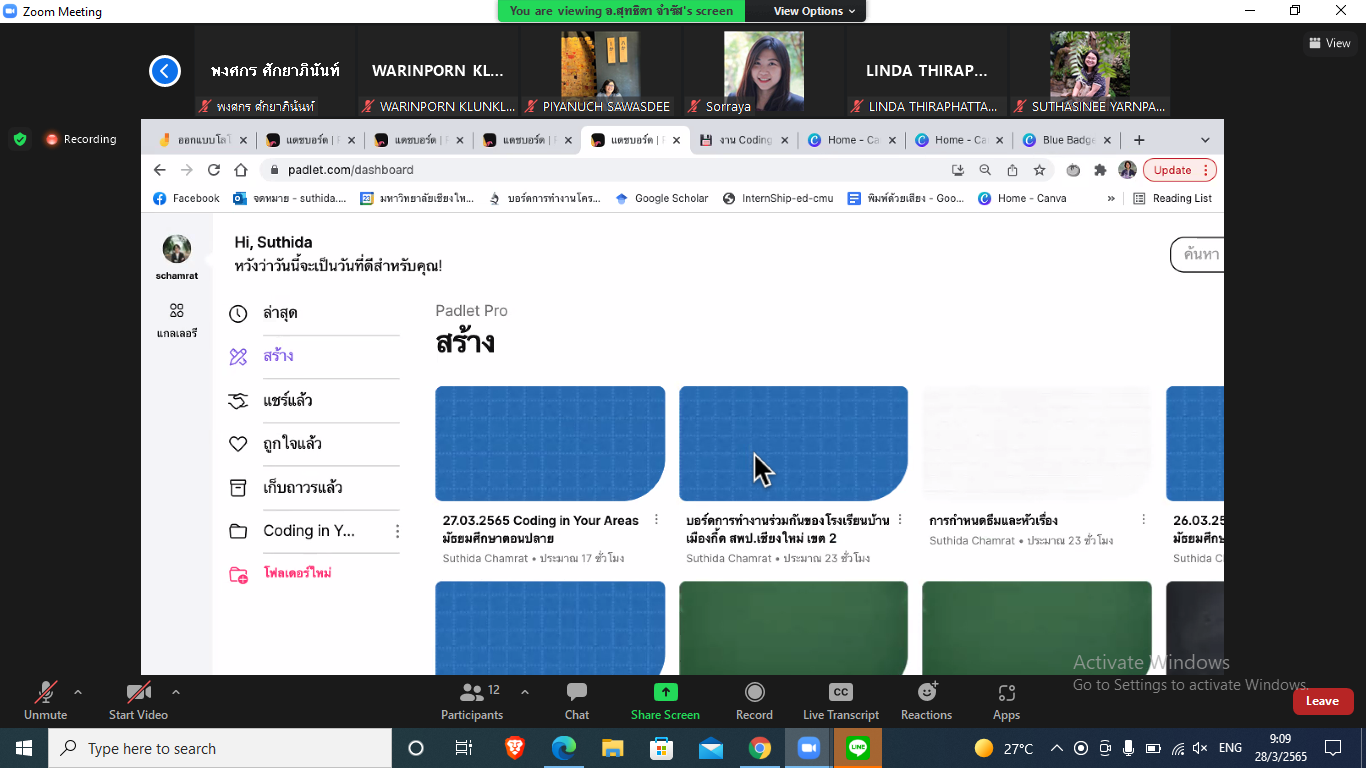This screenshot has width=1366, height=768.
Task: Open the Windows Start menu
Action: point(24,748)
